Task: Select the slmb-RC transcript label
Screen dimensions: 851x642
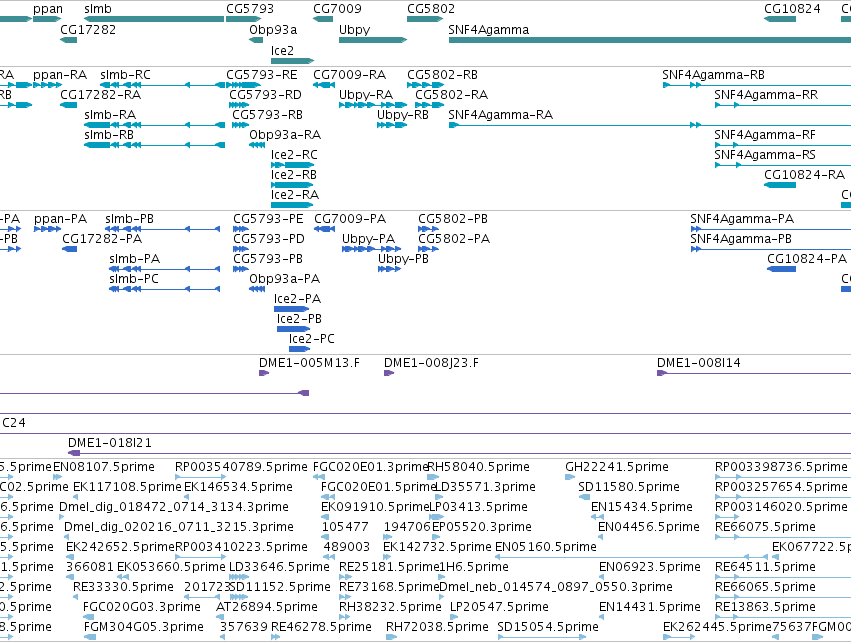Action: click(x=125, y=74)
